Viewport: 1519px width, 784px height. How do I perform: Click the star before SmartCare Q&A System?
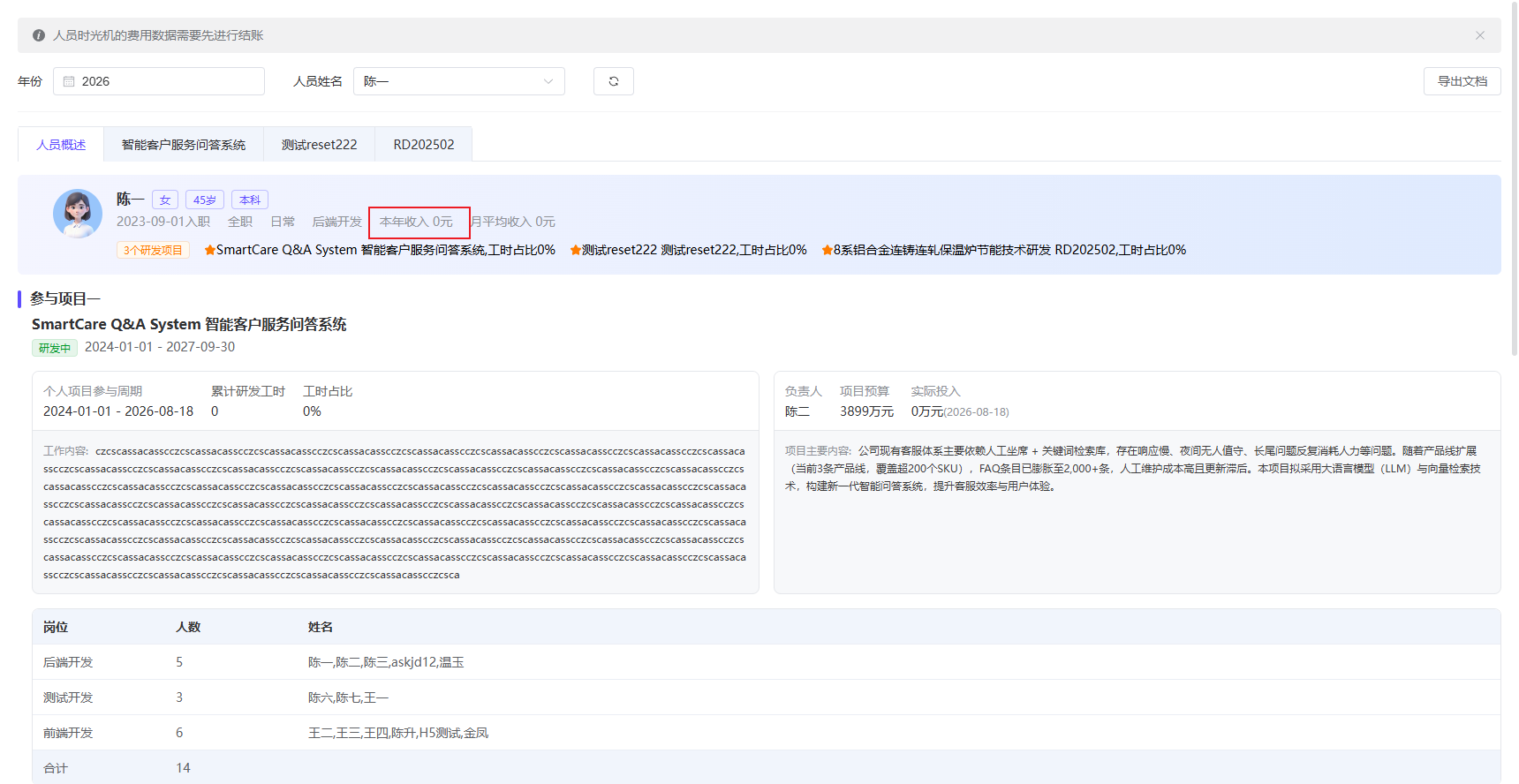[x=210, y=250]
